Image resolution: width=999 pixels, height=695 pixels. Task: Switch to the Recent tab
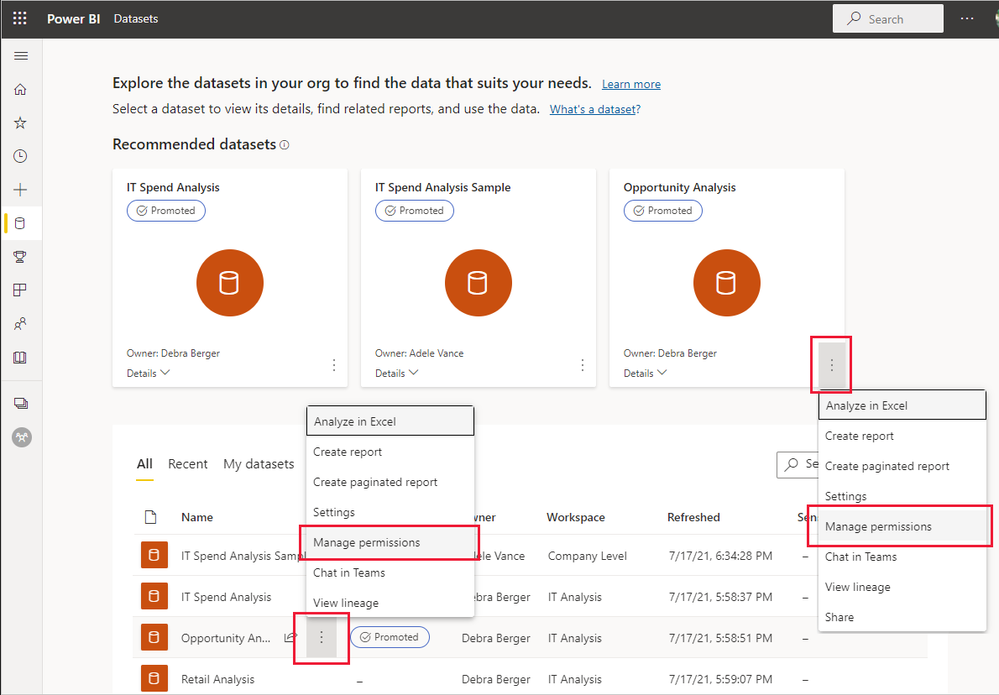(x=188, y=464)
